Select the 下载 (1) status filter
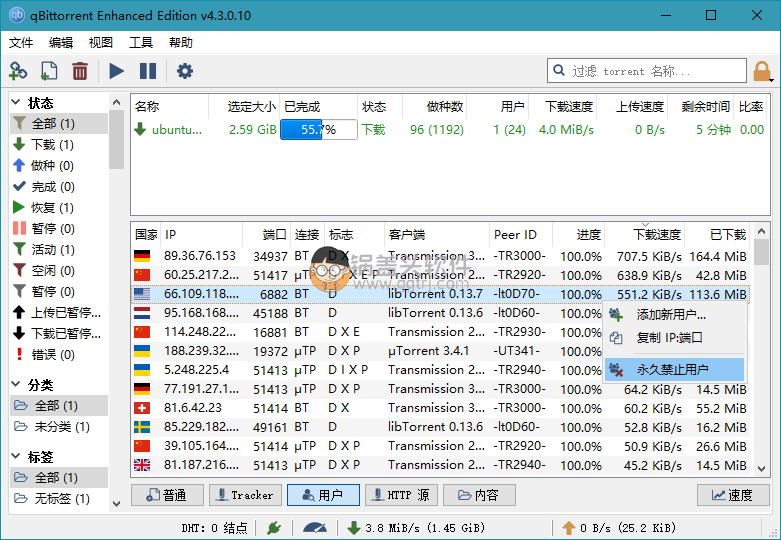781x540 pixels. pos(59,144)
